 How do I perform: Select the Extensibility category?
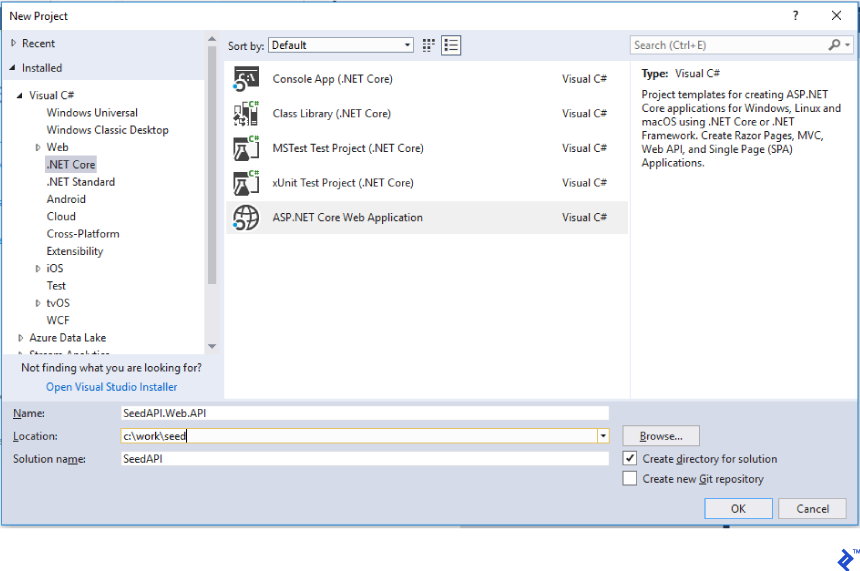coord(75,251)
